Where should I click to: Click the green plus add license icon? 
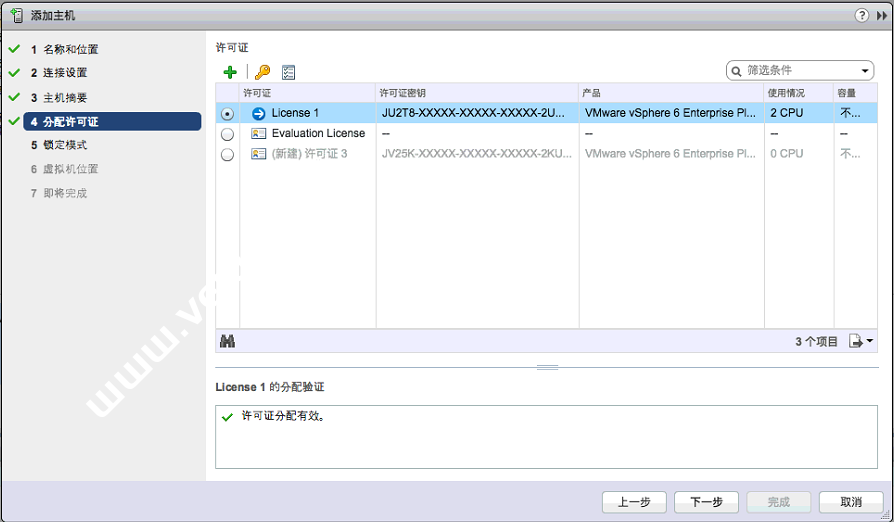(x=230, y=72)
